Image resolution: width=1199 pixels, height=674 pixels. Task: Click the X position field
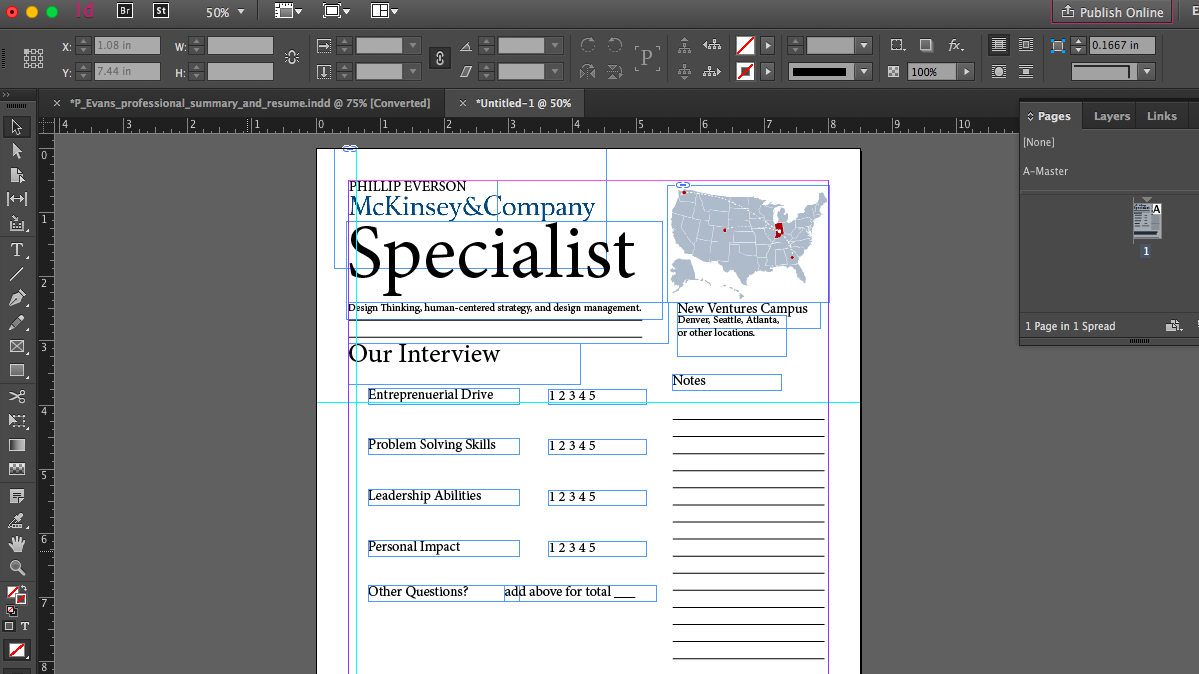tap(127, 45)
